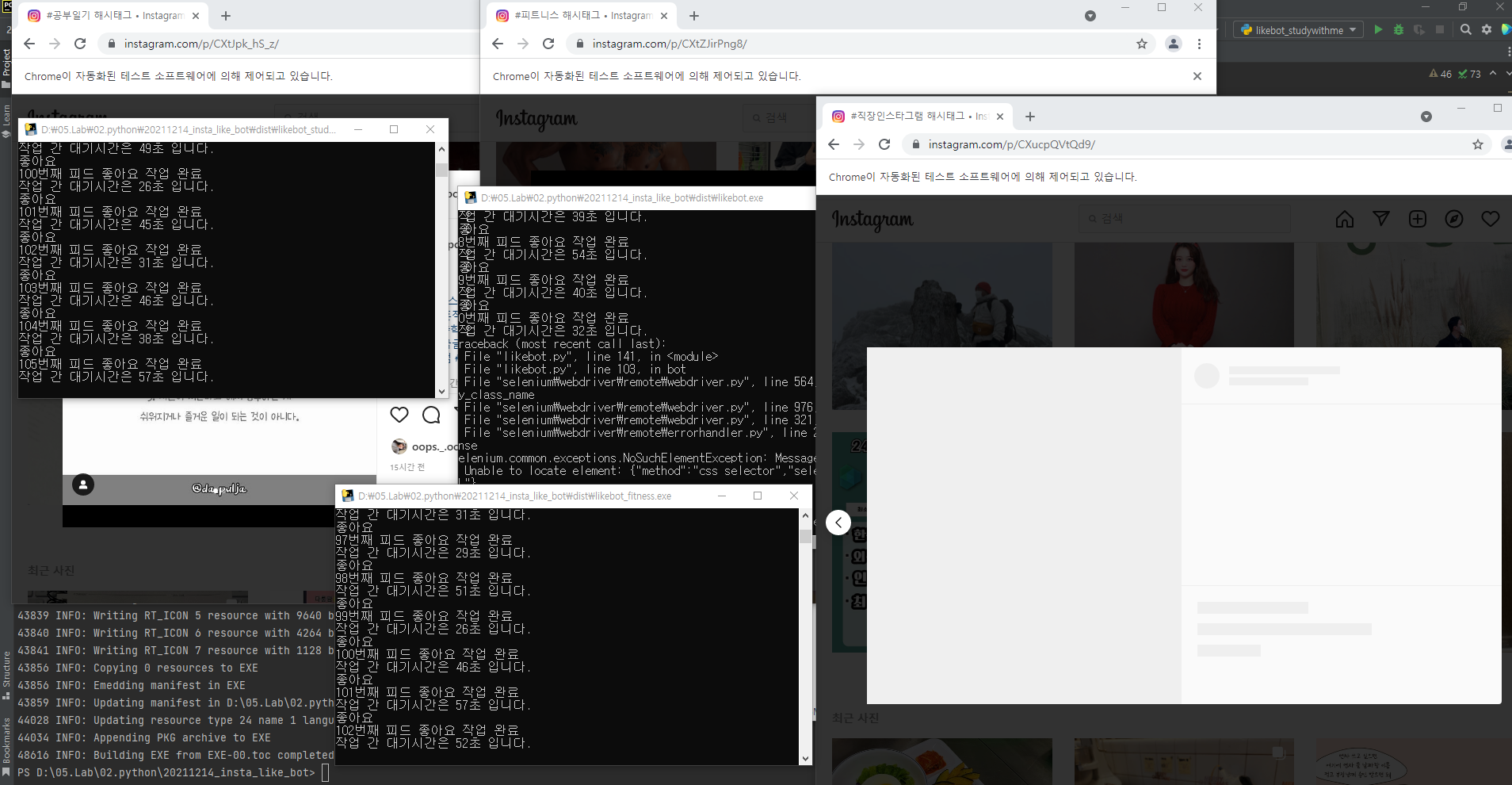
Task: Close the #공부일기 tab with its X
Action: (196, 16)
